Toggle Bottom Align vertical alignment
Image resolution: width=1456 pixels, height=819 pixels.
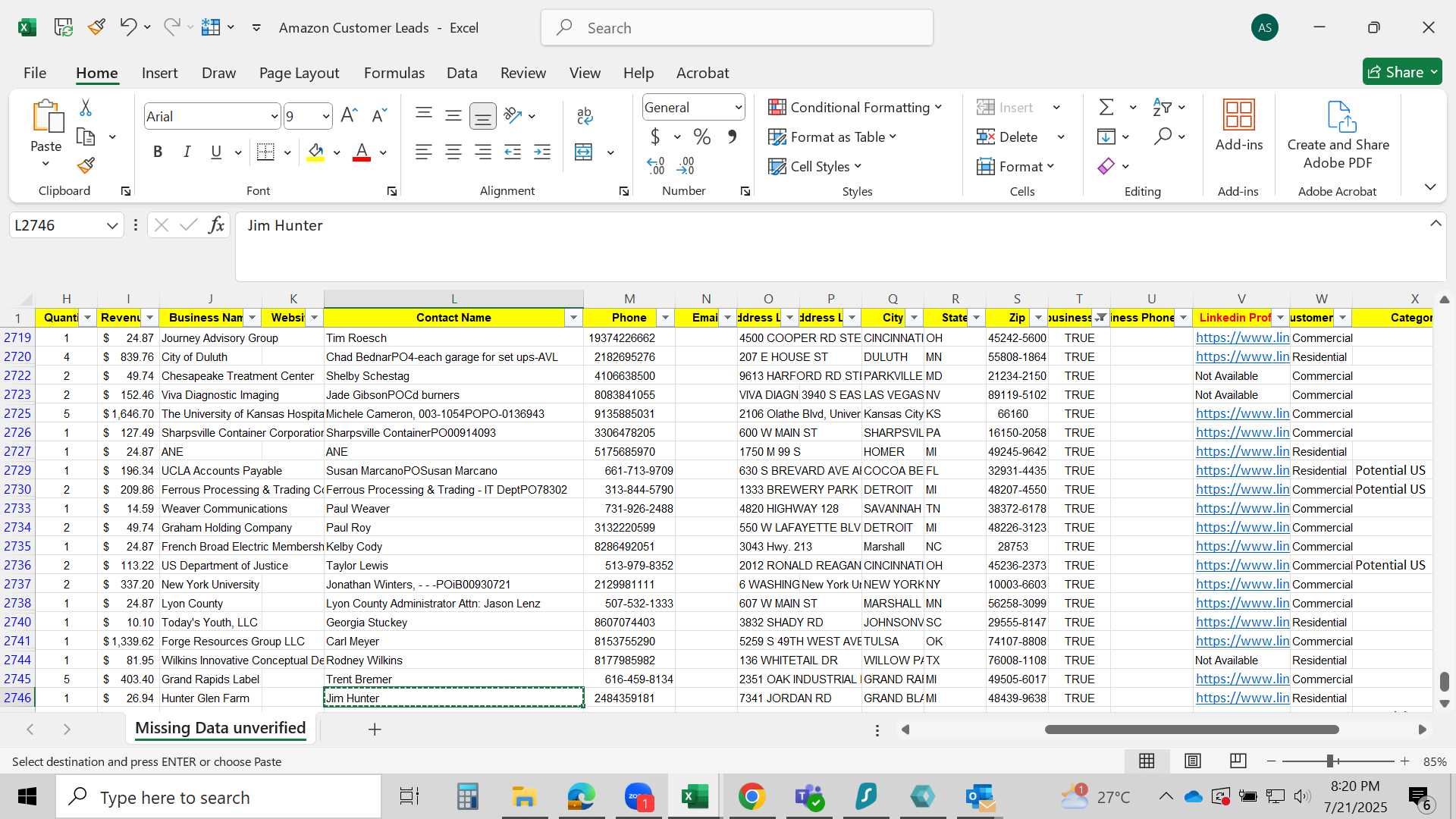(482, 115)
